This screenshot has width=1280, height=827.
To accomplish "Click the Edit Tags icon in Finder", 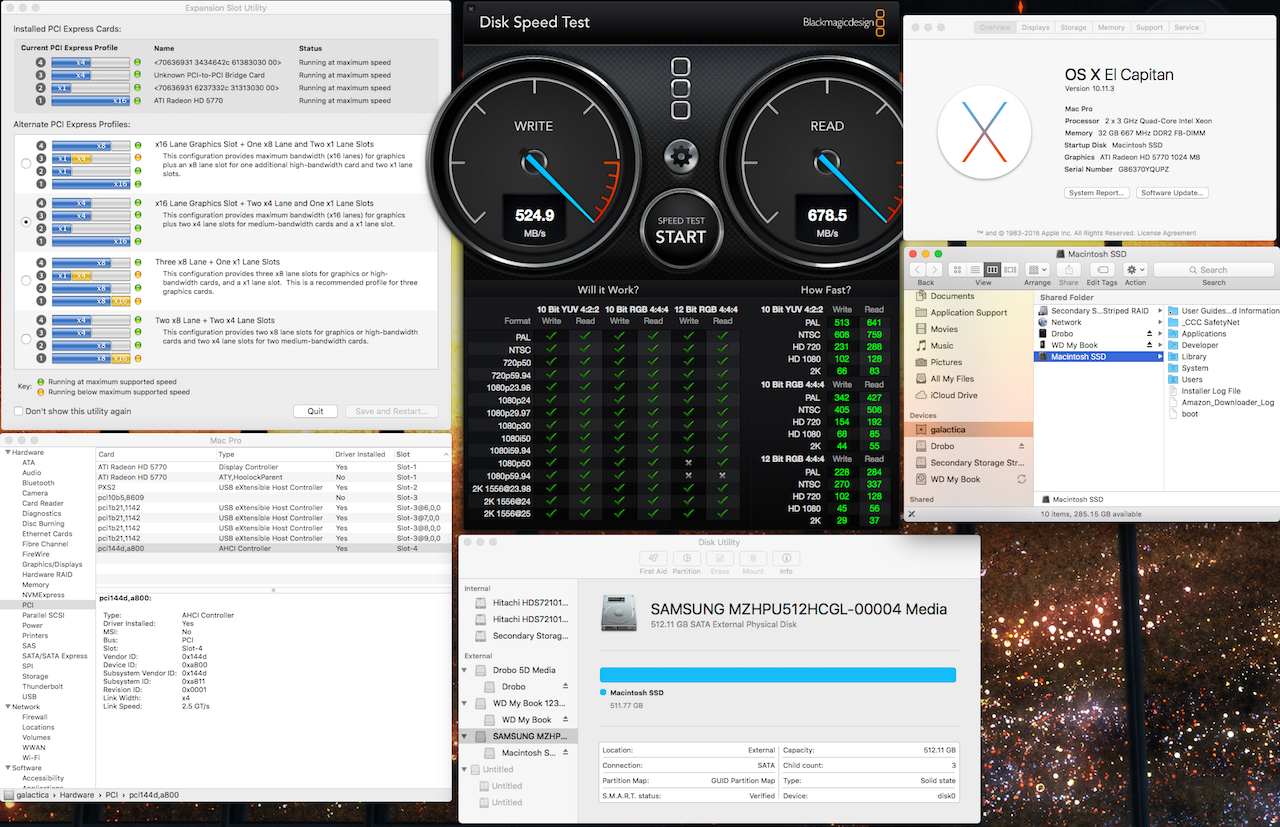I will click(1102, 270).
